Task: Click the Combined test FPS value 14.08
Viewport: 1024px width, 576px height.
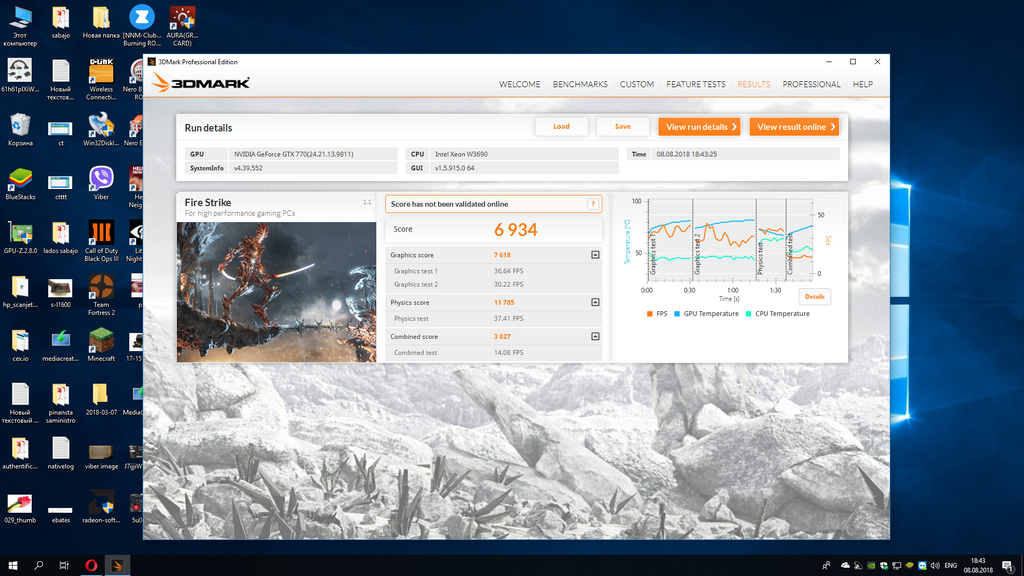Action: coord(508,353)
